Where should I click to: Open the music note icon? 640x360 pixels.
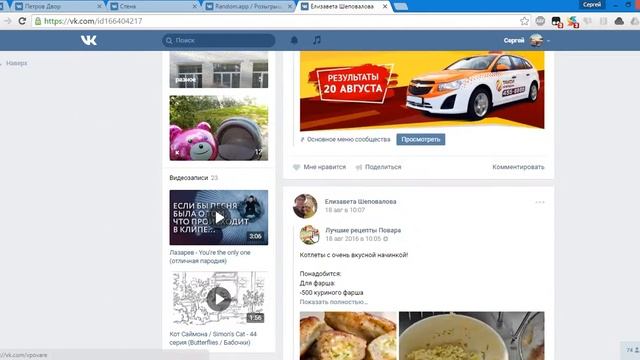pyautogui.click(x=317, y=40)
